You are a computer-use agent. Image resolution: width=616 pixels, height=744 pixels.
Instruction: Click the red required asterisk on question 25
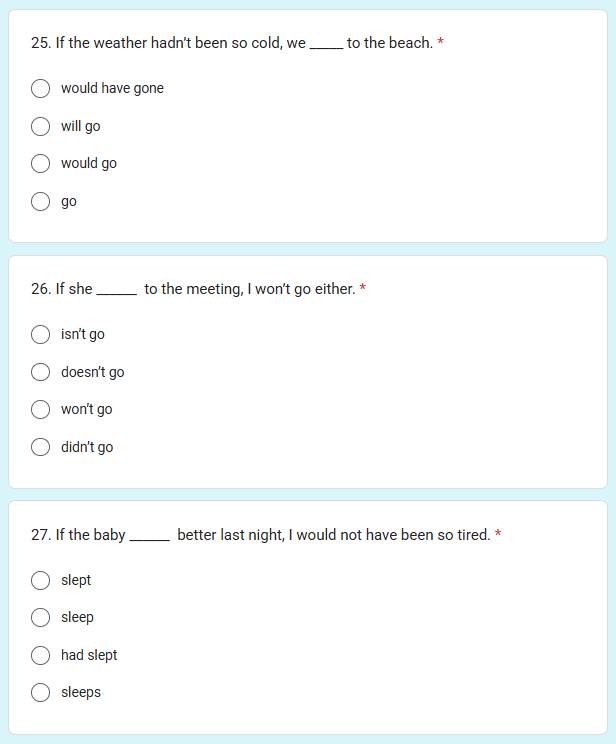tap(440, 41)
